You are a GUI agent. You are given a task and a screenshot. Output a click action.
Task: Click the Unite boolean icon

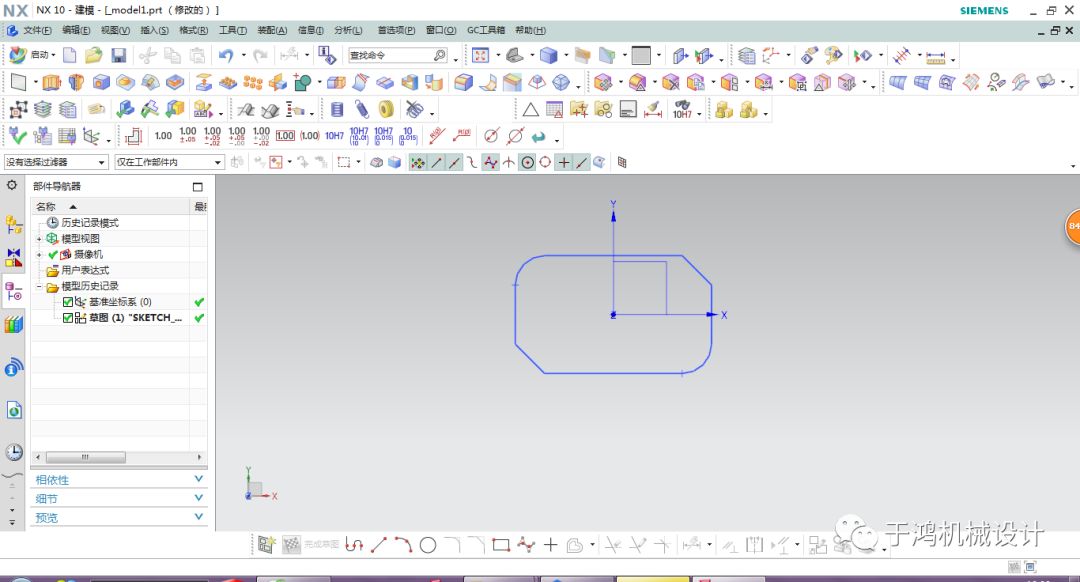pyautogui.click(x=302, y=83)
